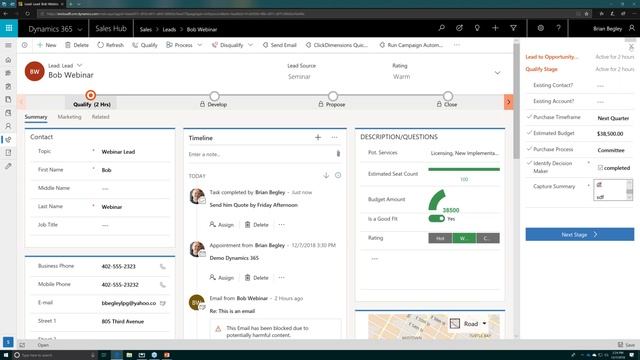Click the Next Stage button

[580, 234]
